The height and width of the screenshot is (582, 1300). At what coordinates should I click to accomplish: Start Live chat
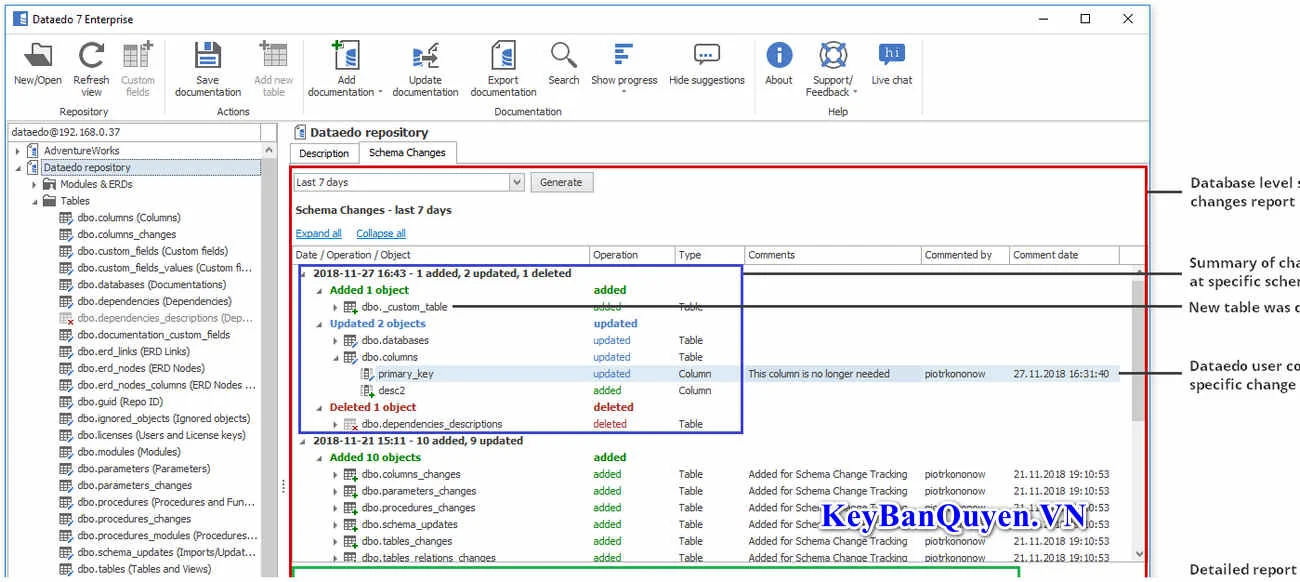click(892, 64)
